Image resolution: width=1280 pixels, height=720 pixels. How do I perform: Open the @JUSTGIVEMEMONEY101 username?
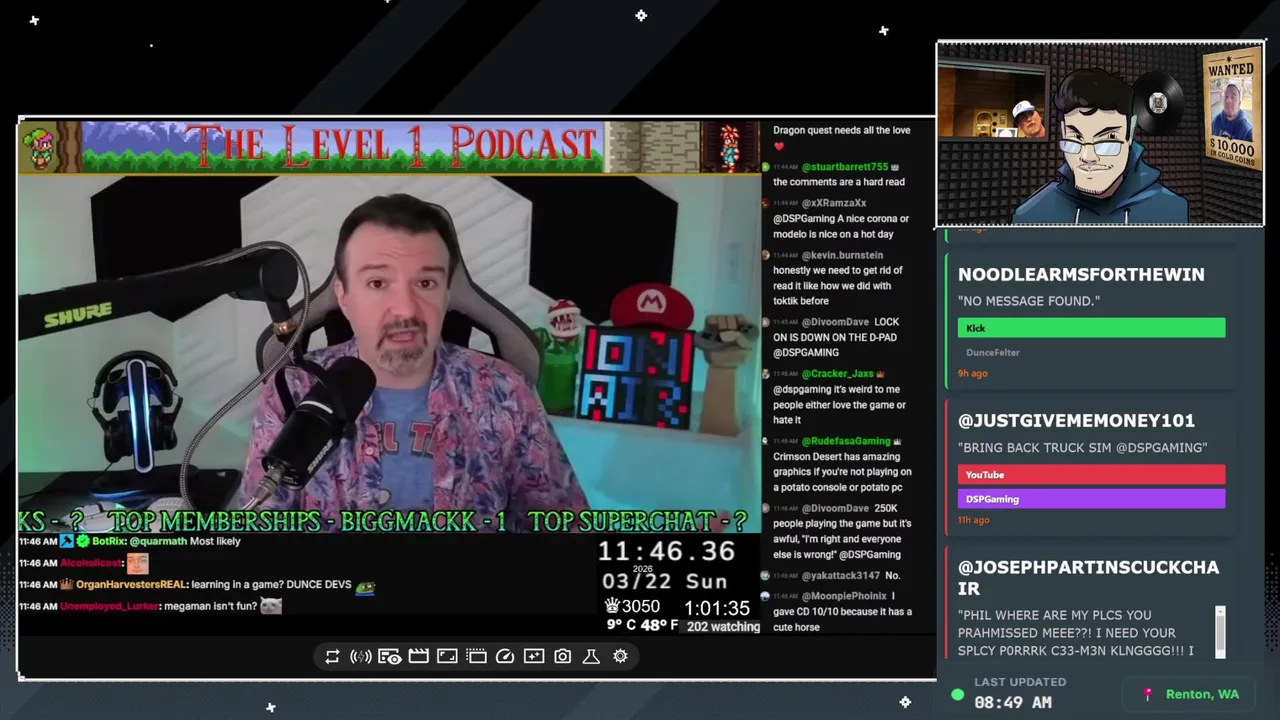click(1076, 420)
